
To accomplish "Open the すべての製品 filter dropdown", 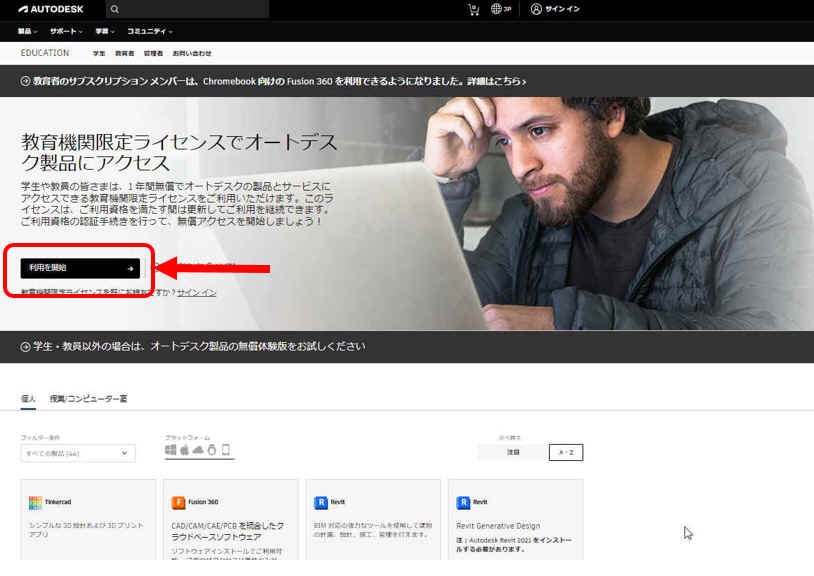I will [78, 453].
